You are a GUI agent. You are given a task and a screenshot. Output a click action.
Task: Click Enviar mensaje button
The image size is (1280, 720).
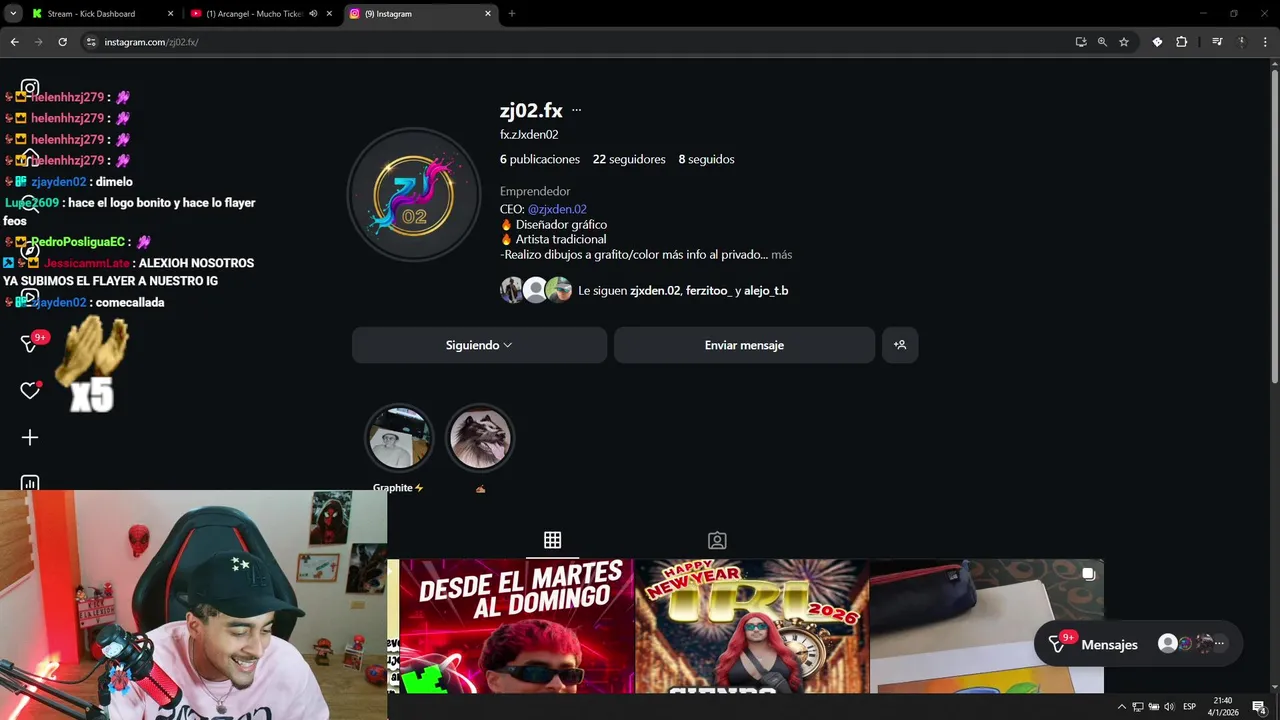click(x=744, y=345)
